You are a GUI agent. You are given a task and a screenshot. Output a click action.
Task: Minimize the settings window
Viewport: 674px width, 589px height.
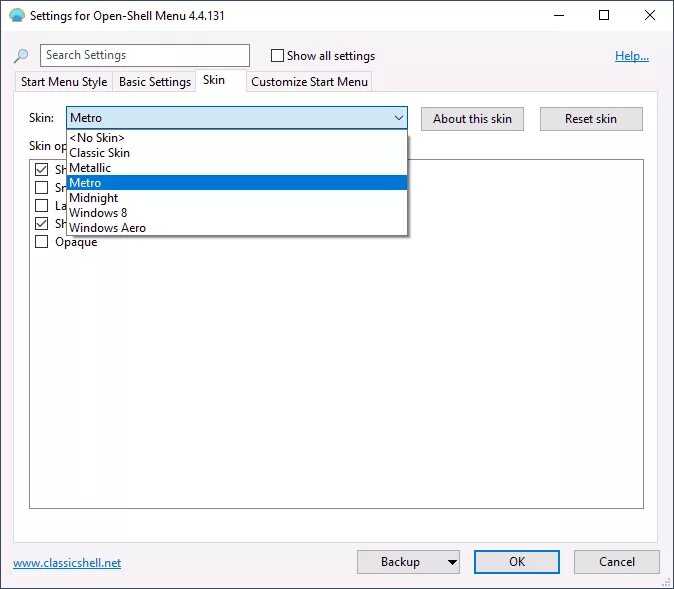(x=559, y=15)
